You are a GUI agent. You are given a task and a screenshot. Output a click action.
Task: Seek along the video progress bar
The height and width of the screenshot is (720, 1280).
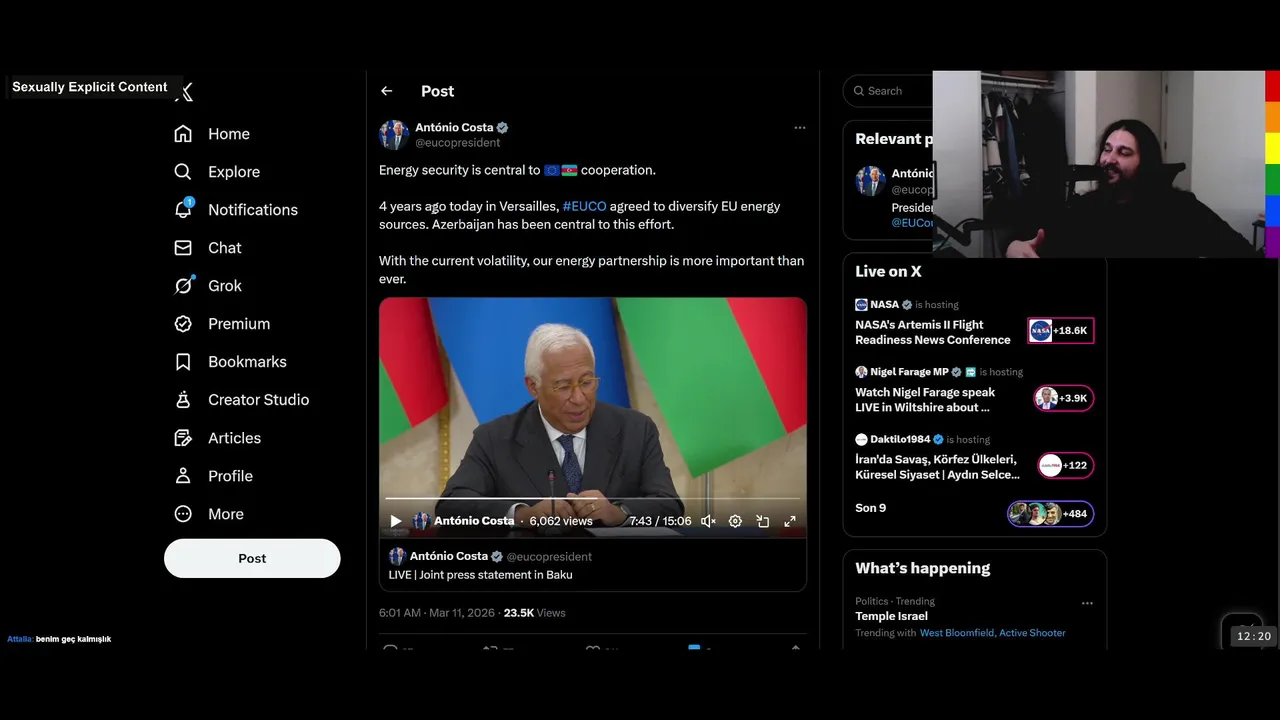pos(593,498)
